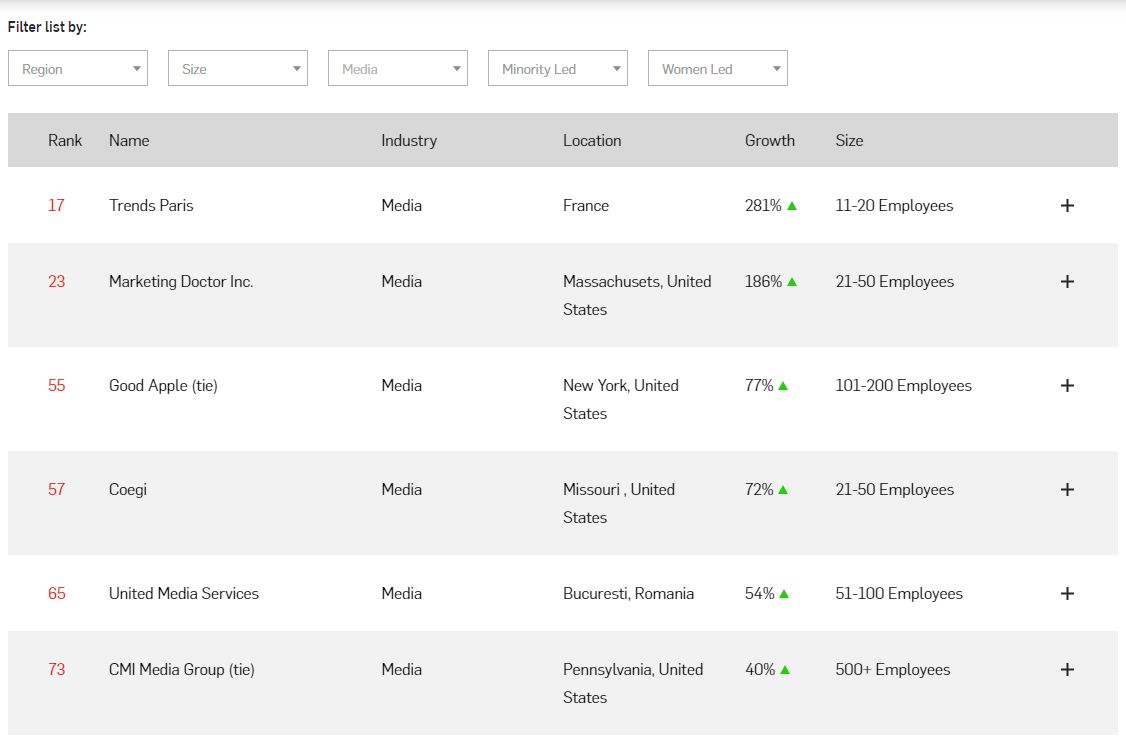Image resolution: width=1126 pixels, height=741 pixels.
Task: Click the 101-200 Employees size cell
Action: (x=903, y=386)
